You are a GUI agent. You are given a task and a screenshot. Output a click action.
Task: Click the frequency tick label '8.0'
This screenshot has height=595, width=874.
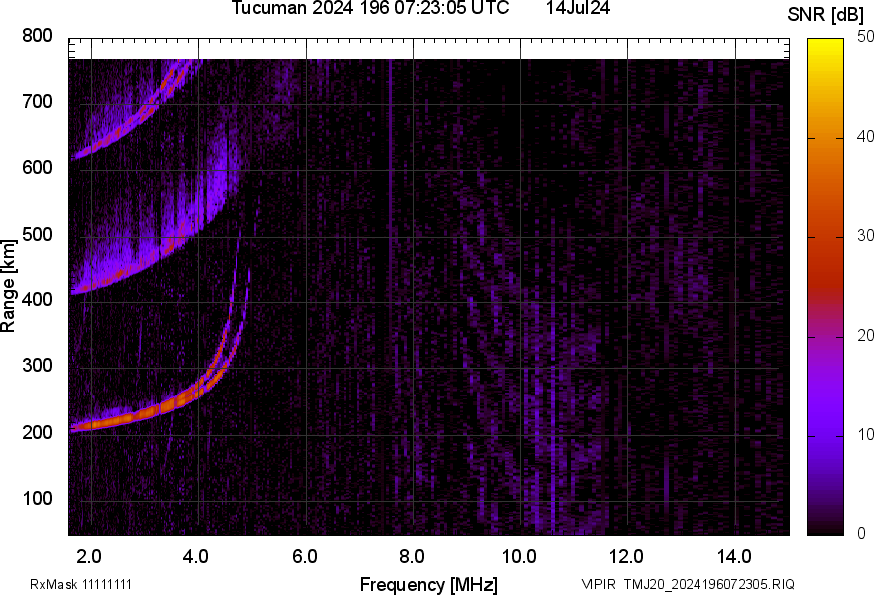point(412,557)
